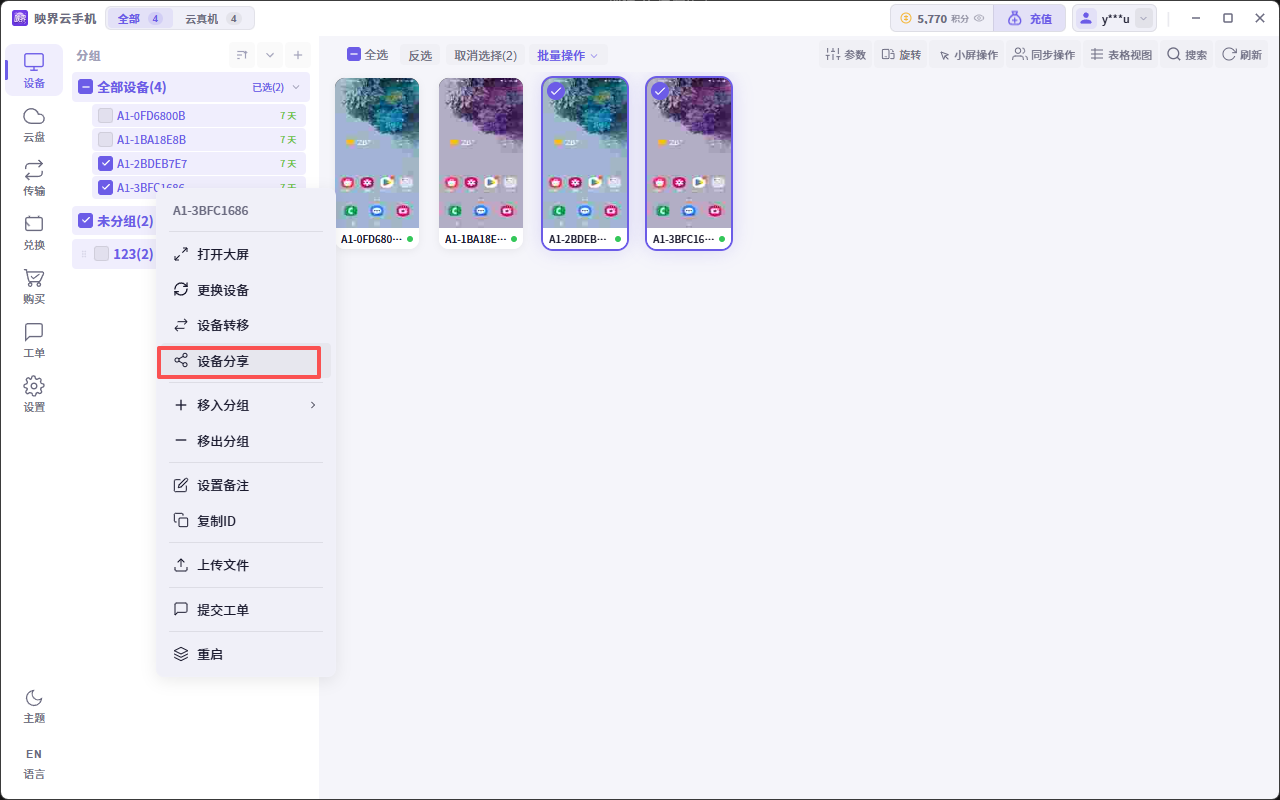Click the 刷新 refresh button
Image resolution: width=1280 pixels, height=800 pixels.
click(x=1242, y=55)
